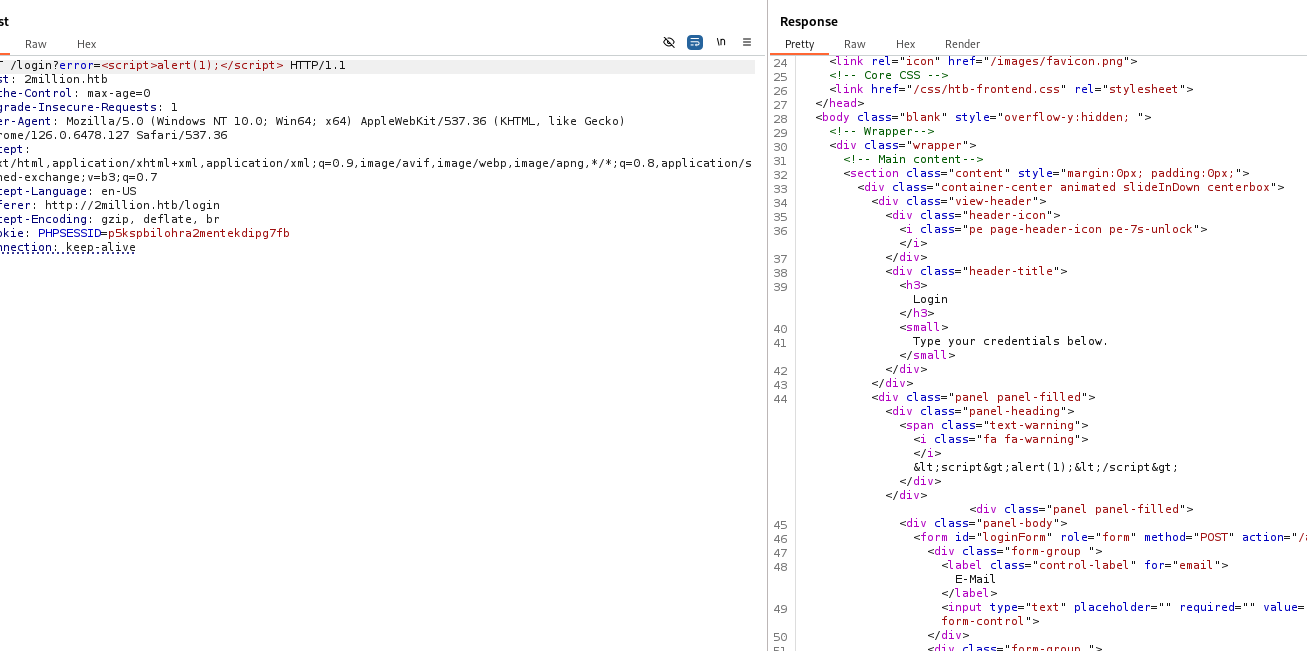The height and width of the screenshot is (651, 1307).
Task: Open the Request hamburger options menu
Action: click(x=747, y=42)
